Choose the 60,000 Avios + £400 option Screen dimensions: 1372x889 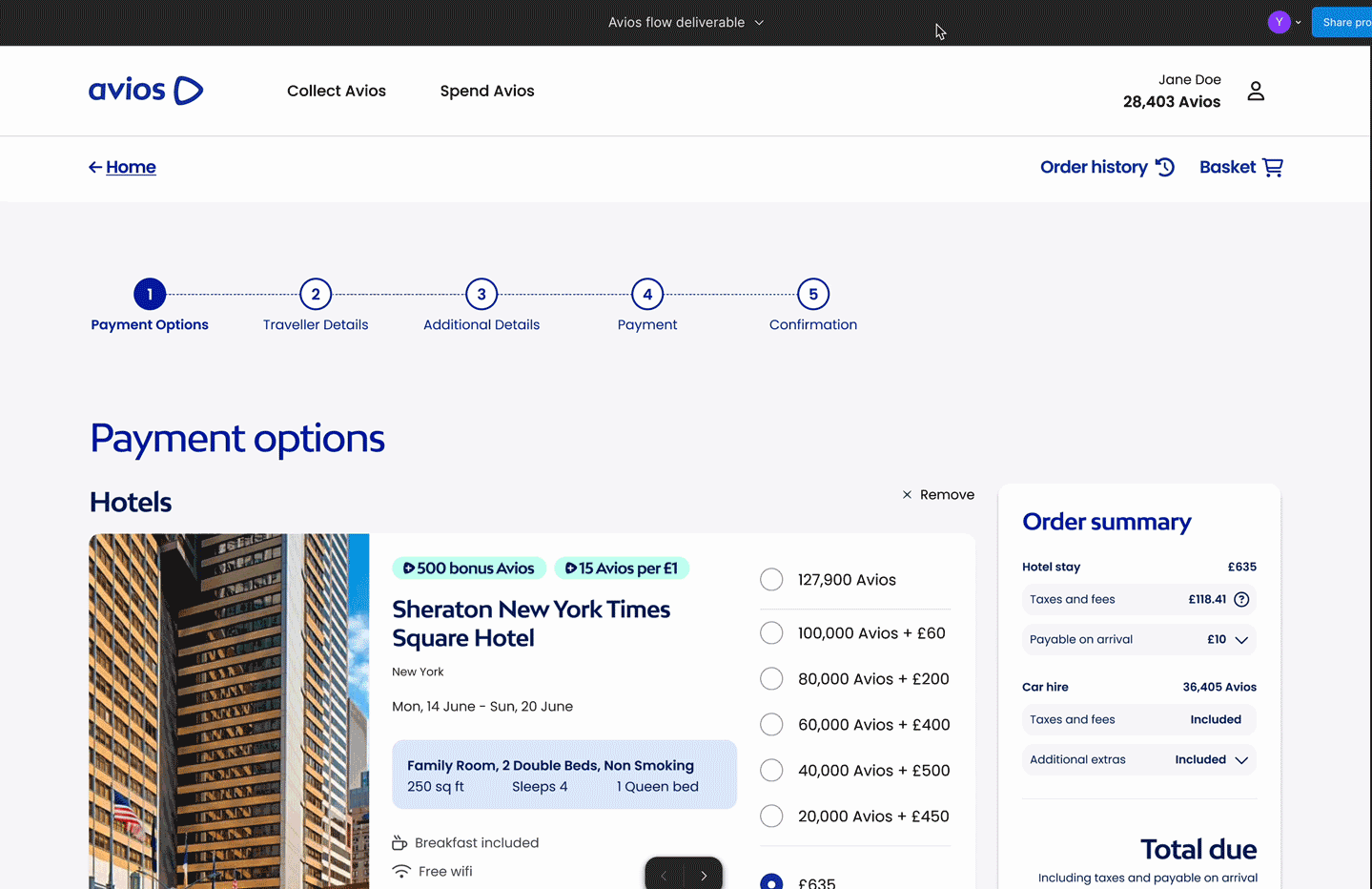[x=771, y=725]
